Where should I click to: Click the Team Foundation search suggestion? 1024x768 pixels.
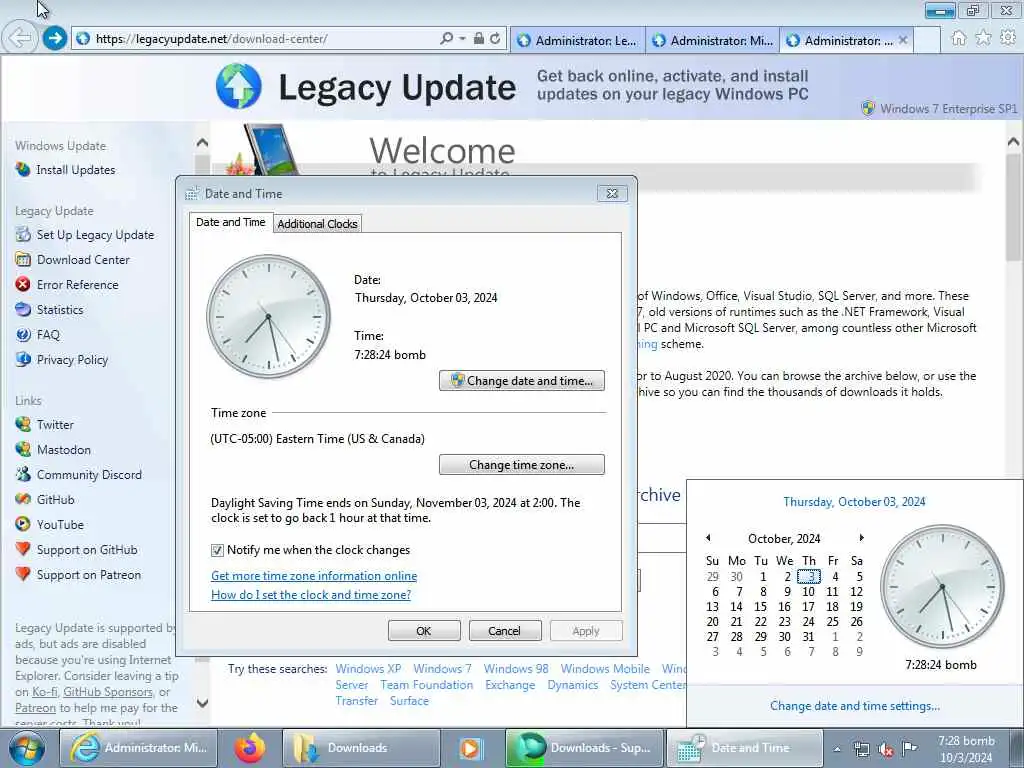click(x=426, y=685)
